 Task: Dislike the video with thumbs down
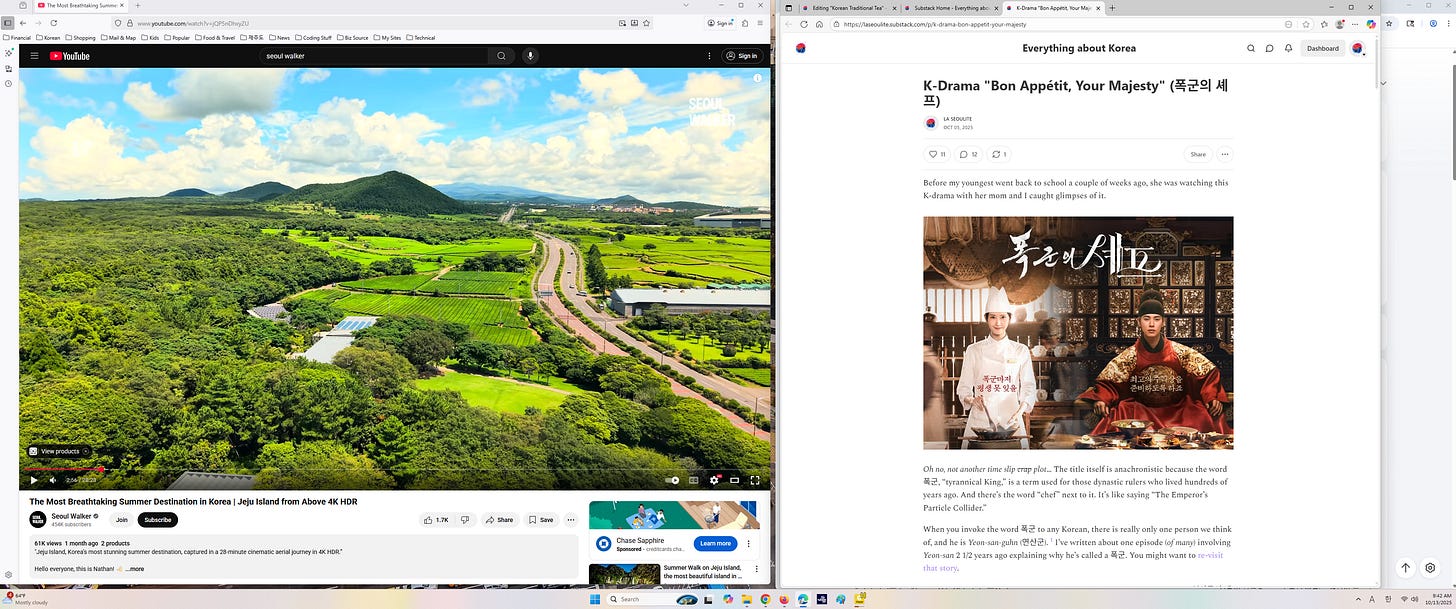[x=465, y=520]
